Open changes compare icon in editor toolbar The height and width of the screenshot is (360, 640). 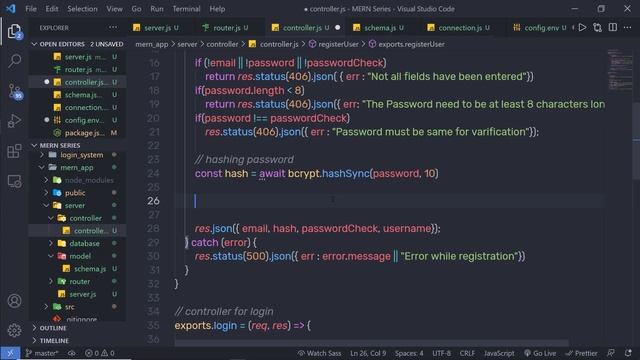tap(598, 28)
